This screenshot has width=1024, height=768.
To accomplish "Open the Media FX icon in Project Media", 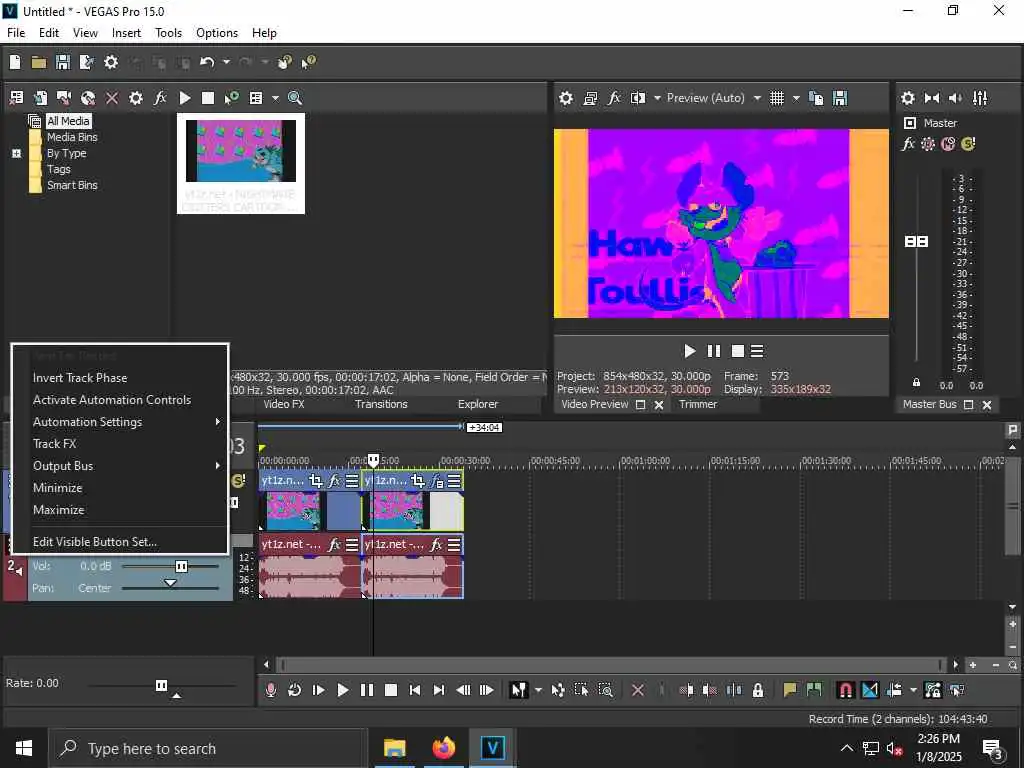I will (160, 98).
